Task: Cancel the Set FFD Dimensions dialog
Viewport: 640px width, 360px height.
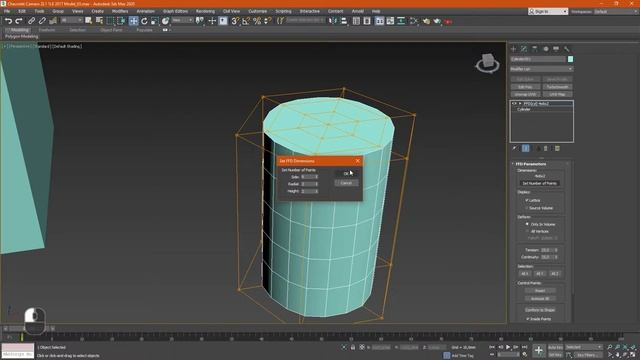Action: tap(346, 183)
